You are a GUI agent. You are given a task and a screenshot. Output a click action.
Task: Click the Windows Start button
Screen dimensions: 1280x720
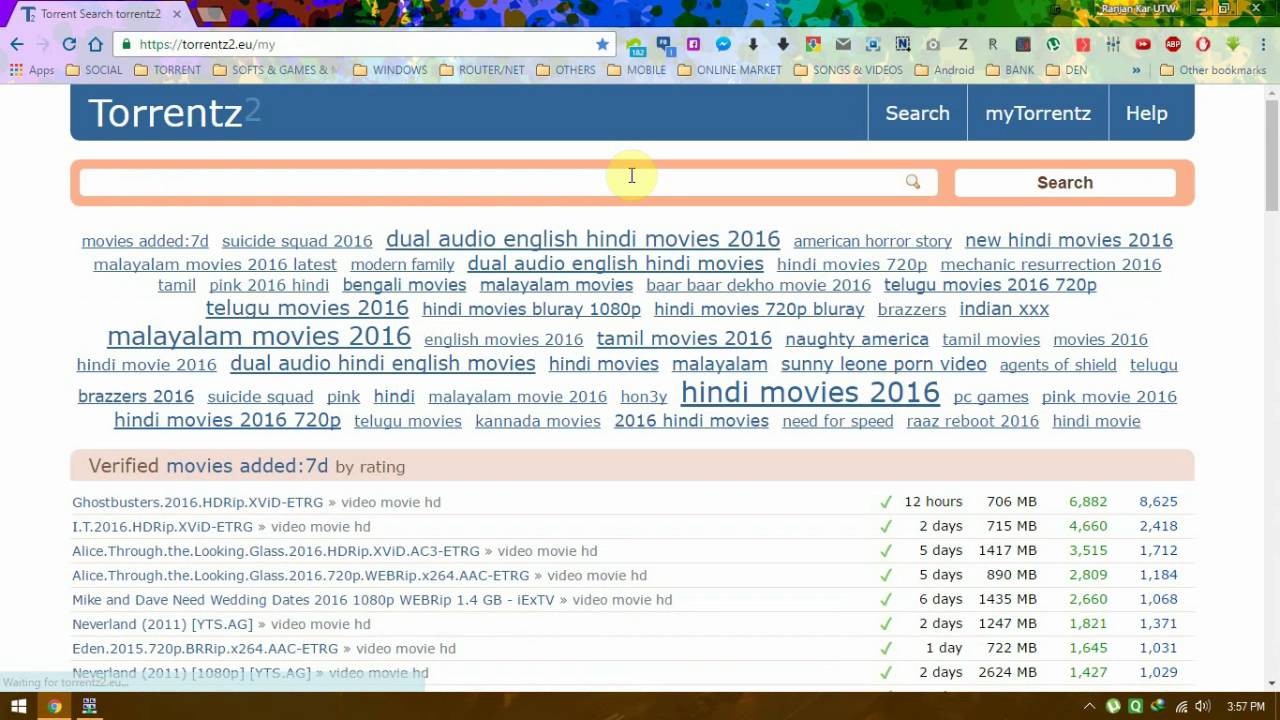coord(18,706)
